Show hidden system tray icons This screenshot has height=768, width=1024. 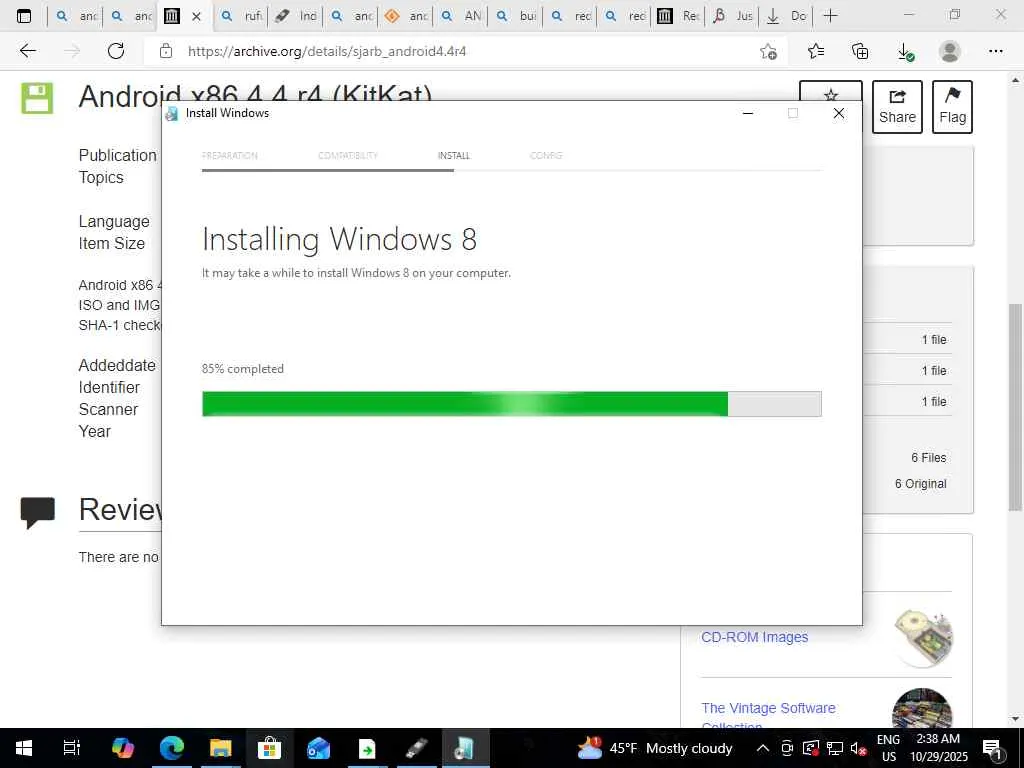point(762,748)
